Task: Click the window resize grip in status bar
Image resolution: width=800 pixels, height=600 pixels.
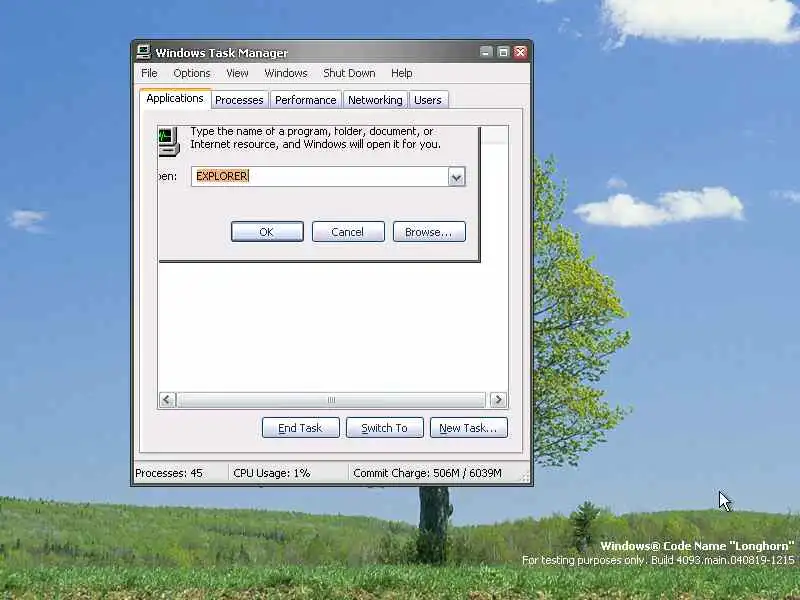Action: (525, 477)
